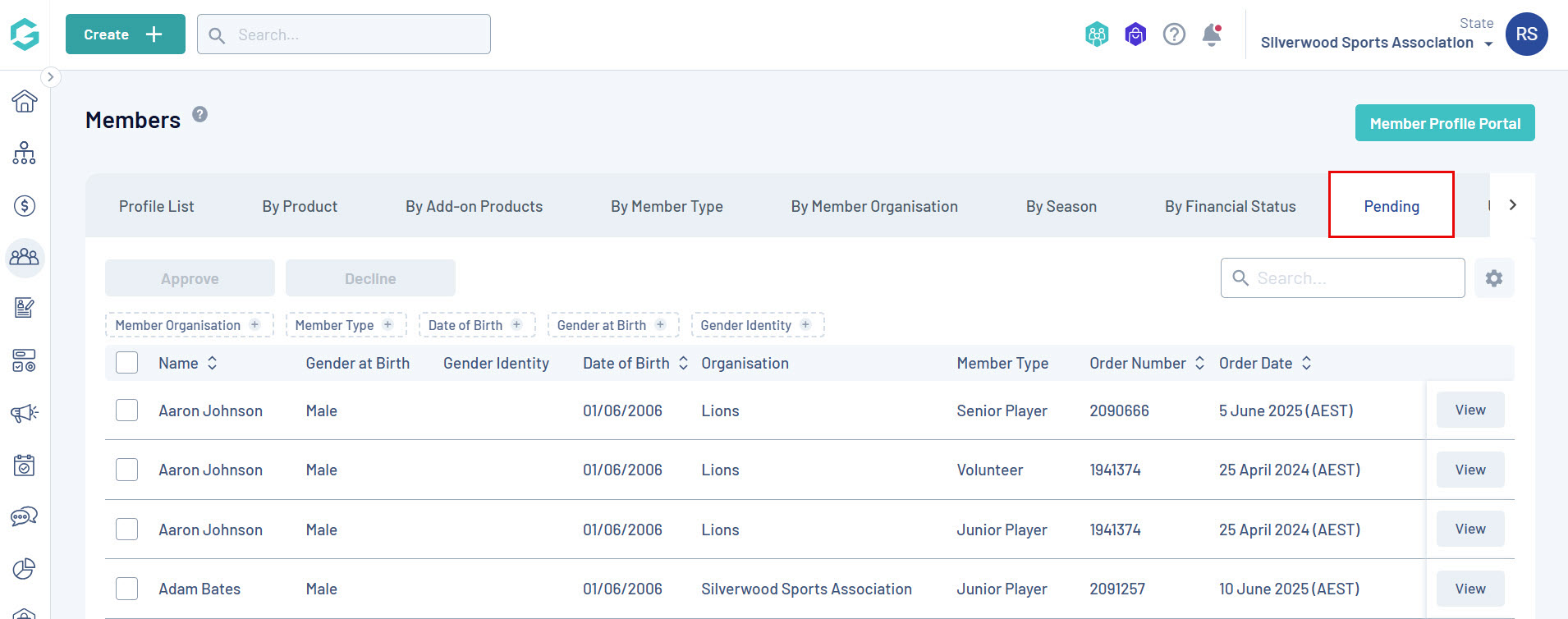Click the Member Profile Portal button
The height and width of the screenshot is (619, 1568).
click(1445, 123)
